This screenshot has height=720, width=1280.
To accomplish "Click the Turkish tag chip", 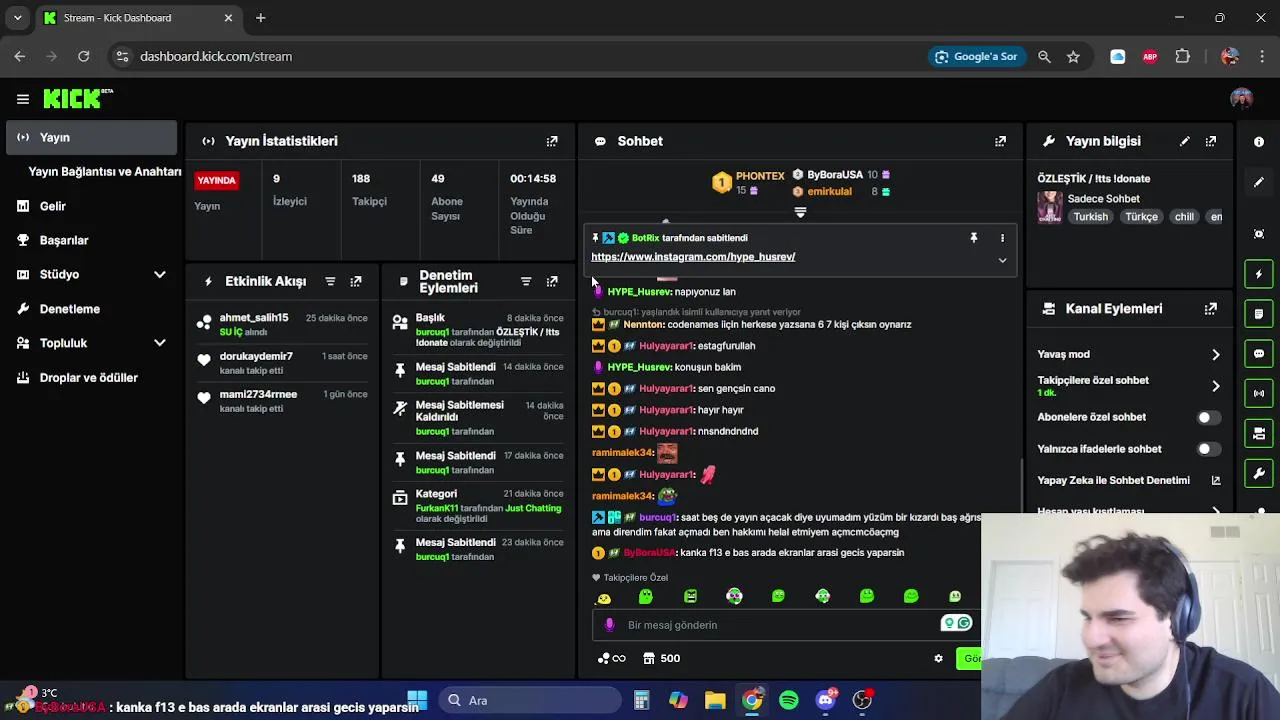I will (1090, 217).
